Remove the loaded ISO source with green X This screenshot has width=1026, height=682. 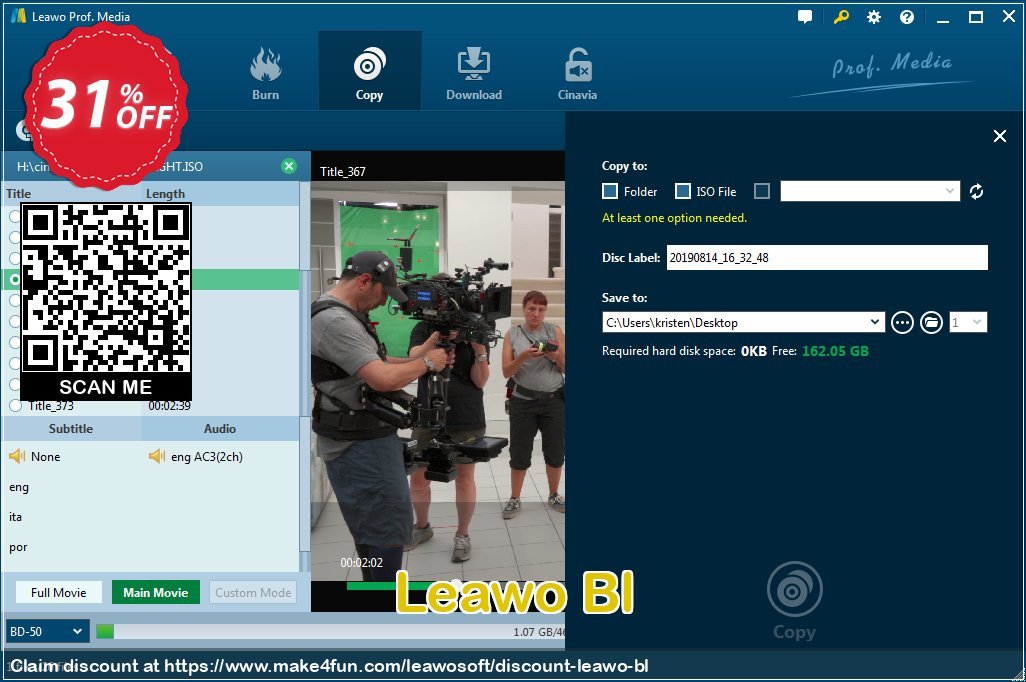point(289,166)
